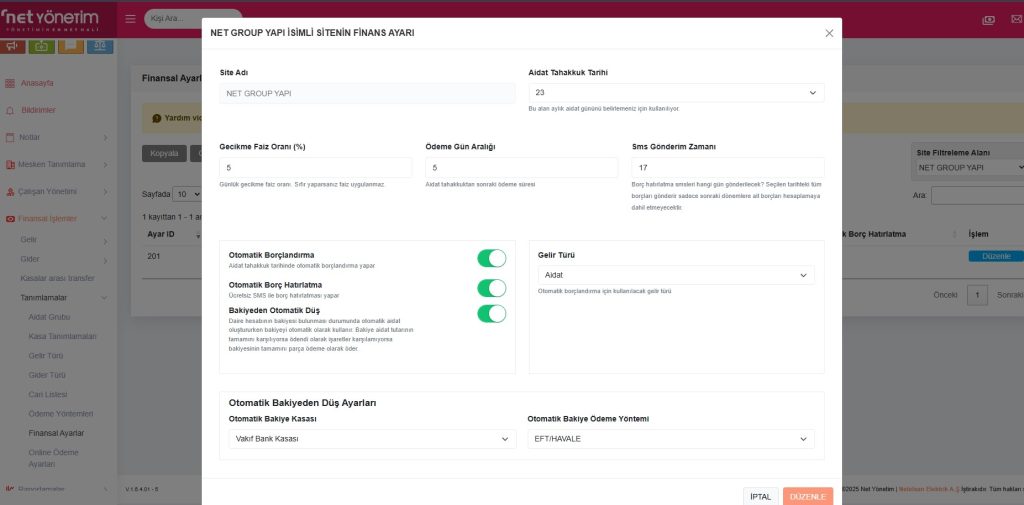Open the Aidat Tahakkuk Tarihi dropdown
The height and width of the screenshot is (505, 1024).
(676, 93)
